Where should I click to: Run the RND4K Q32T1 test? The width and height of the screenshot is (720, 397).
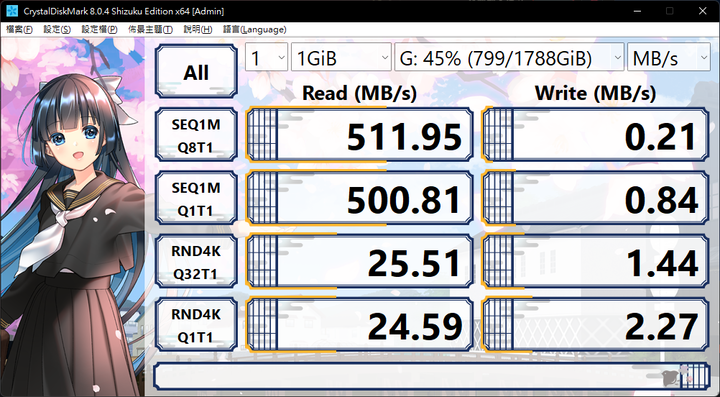pyautogui.click(x=196, y=262)
